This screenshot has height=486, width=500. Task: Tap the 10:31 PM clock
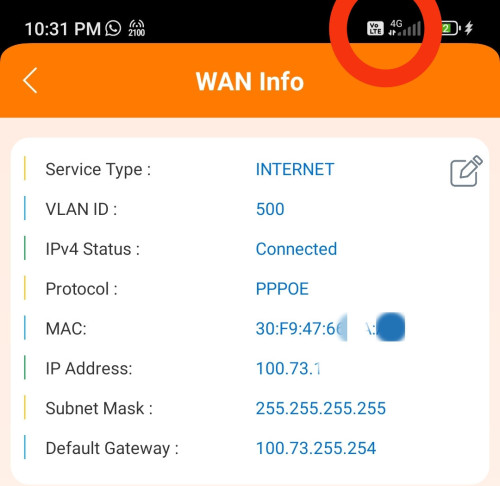click(x=63, y=29)
